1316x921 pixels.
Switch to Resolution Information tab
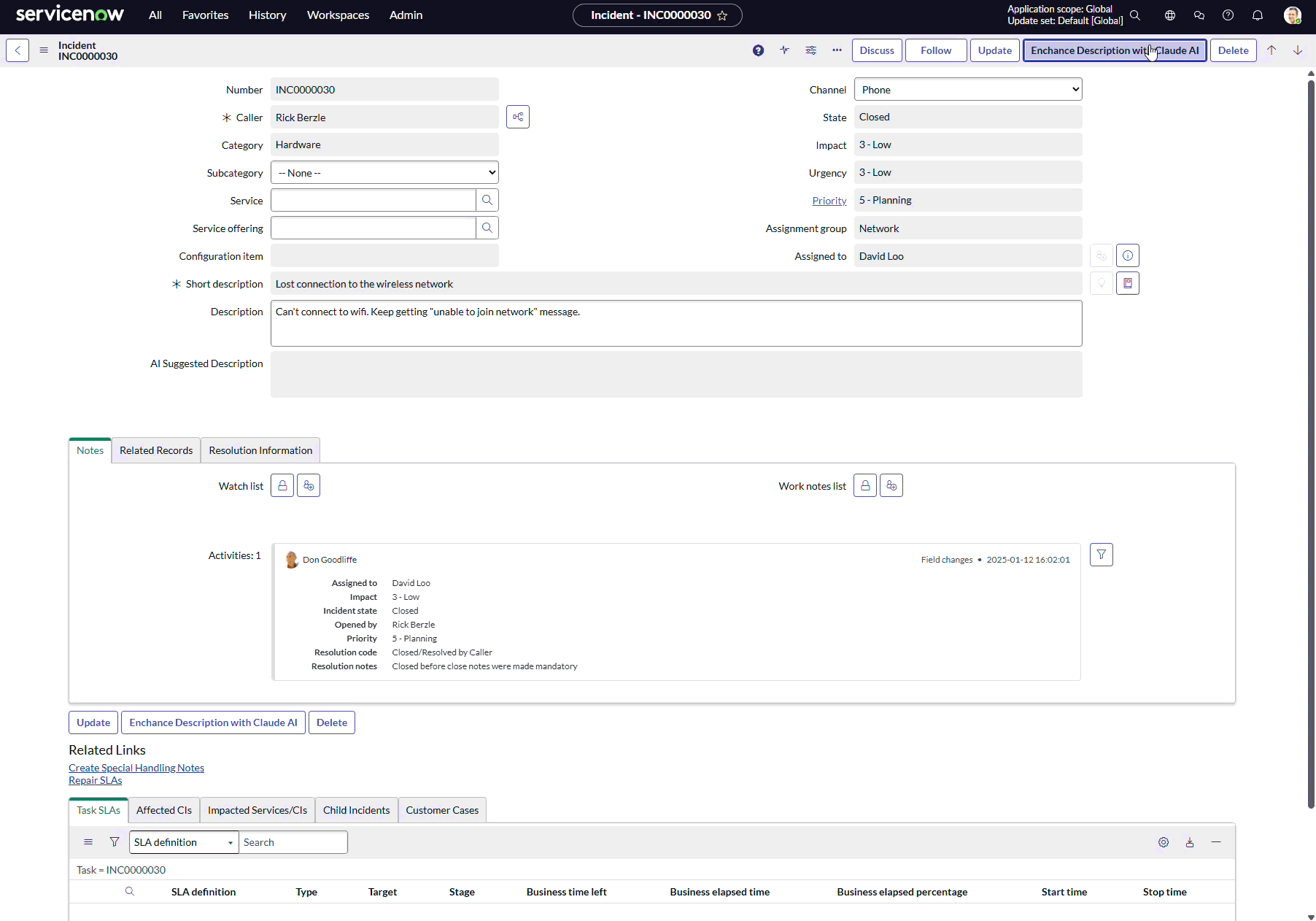260,450
